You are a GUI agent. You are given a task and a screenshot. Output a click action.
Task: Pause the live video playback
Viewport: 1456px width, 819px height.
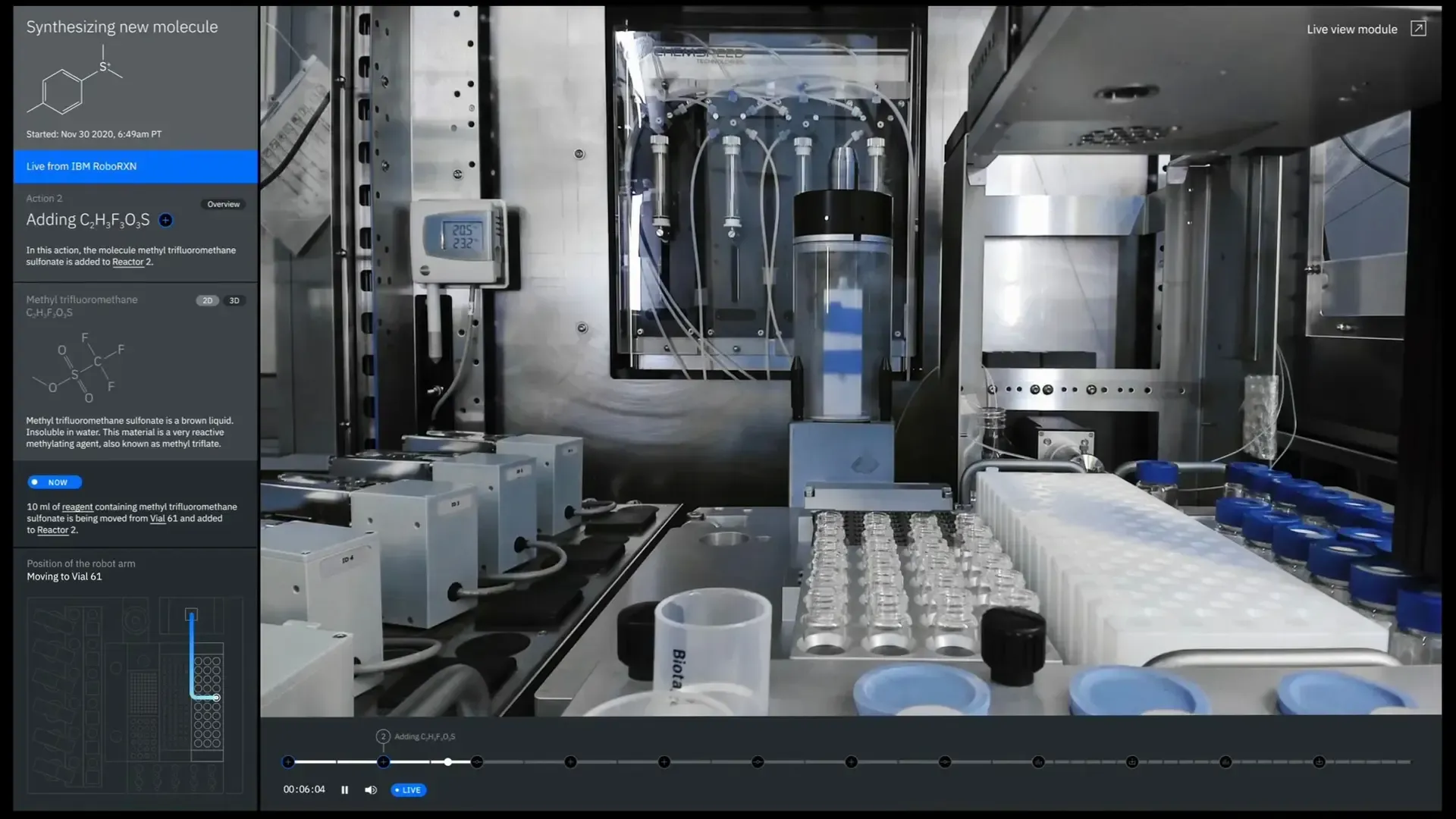click(344, 789)
